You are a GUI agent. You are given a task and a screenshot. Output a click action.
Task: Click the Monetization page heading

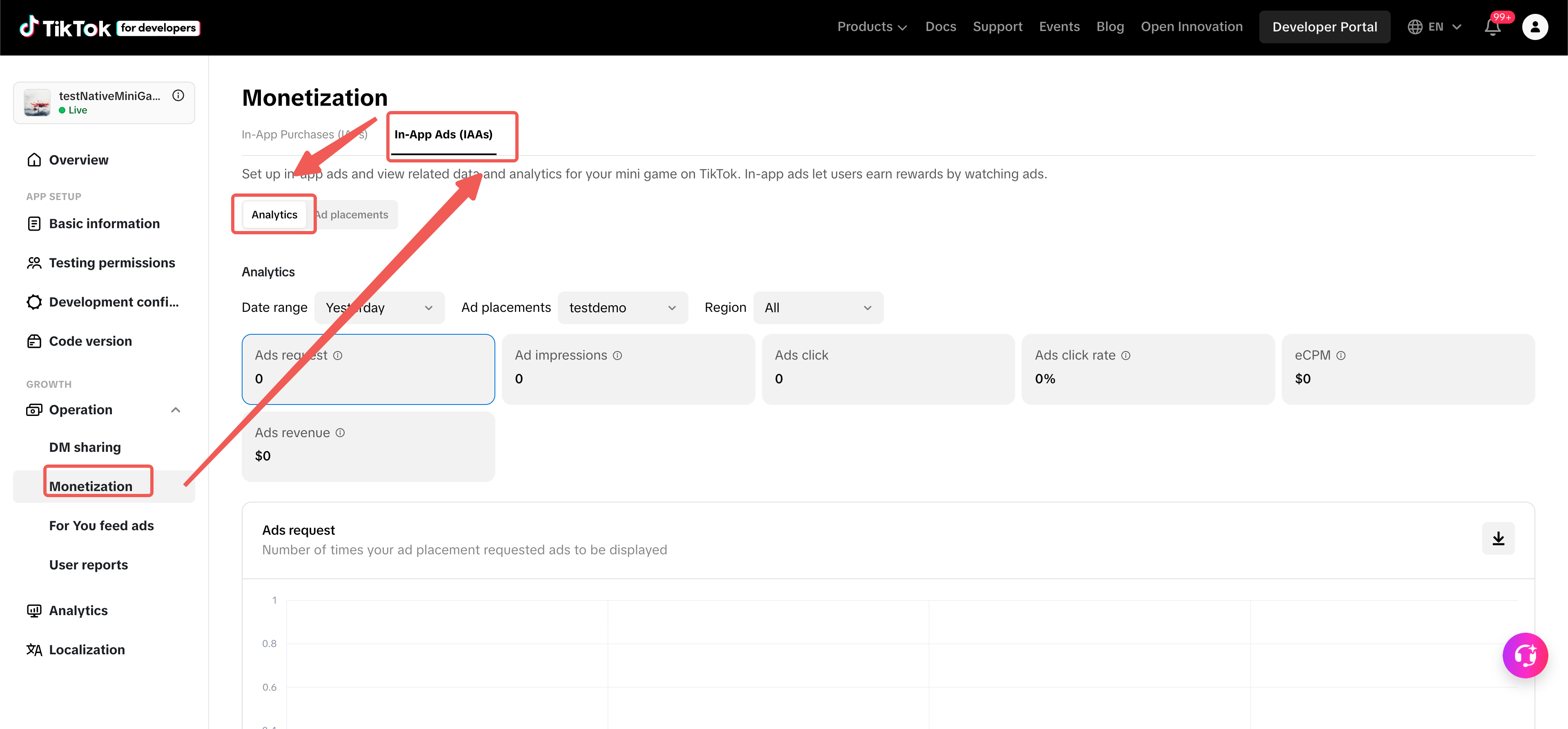click(x=315, y=98)
